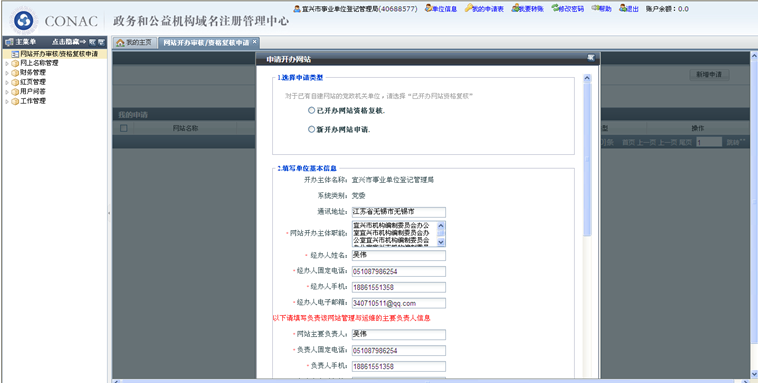Click the collapse-all icon in 主菜单 header
This screenshot has width=758, height=383.
pyautogui.click(x=101, y=42)
